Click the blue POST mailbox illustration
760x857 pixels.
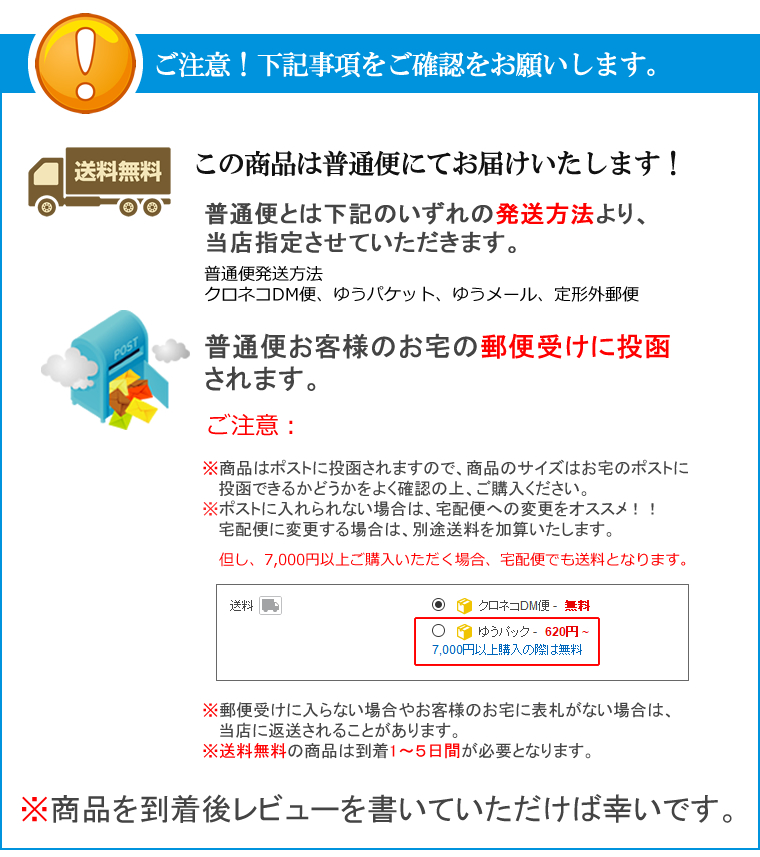(x=119, y=369)
